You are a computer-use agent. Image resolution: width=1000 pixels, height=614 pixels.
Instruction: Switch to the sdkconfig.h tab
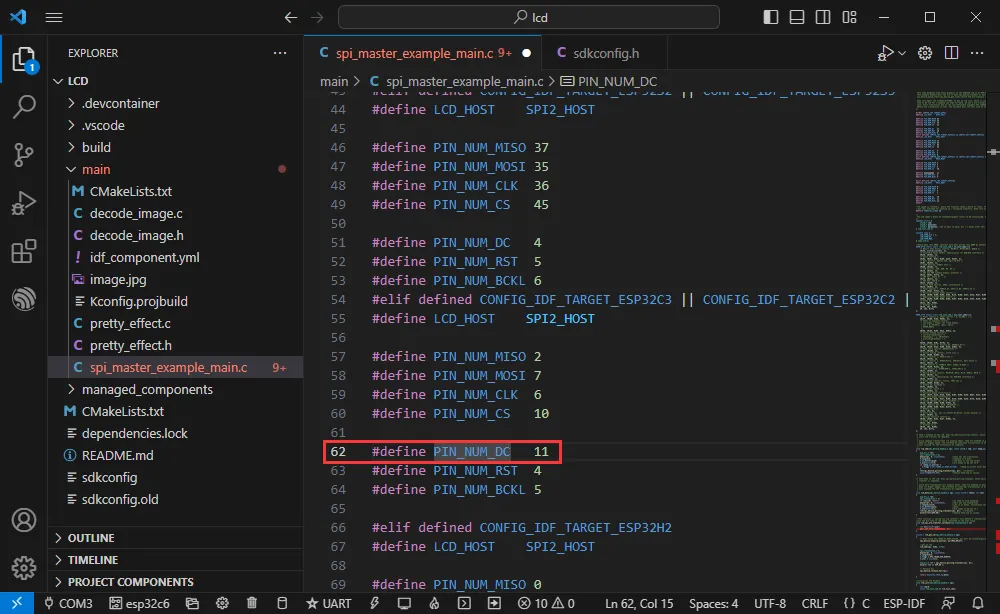598,53
